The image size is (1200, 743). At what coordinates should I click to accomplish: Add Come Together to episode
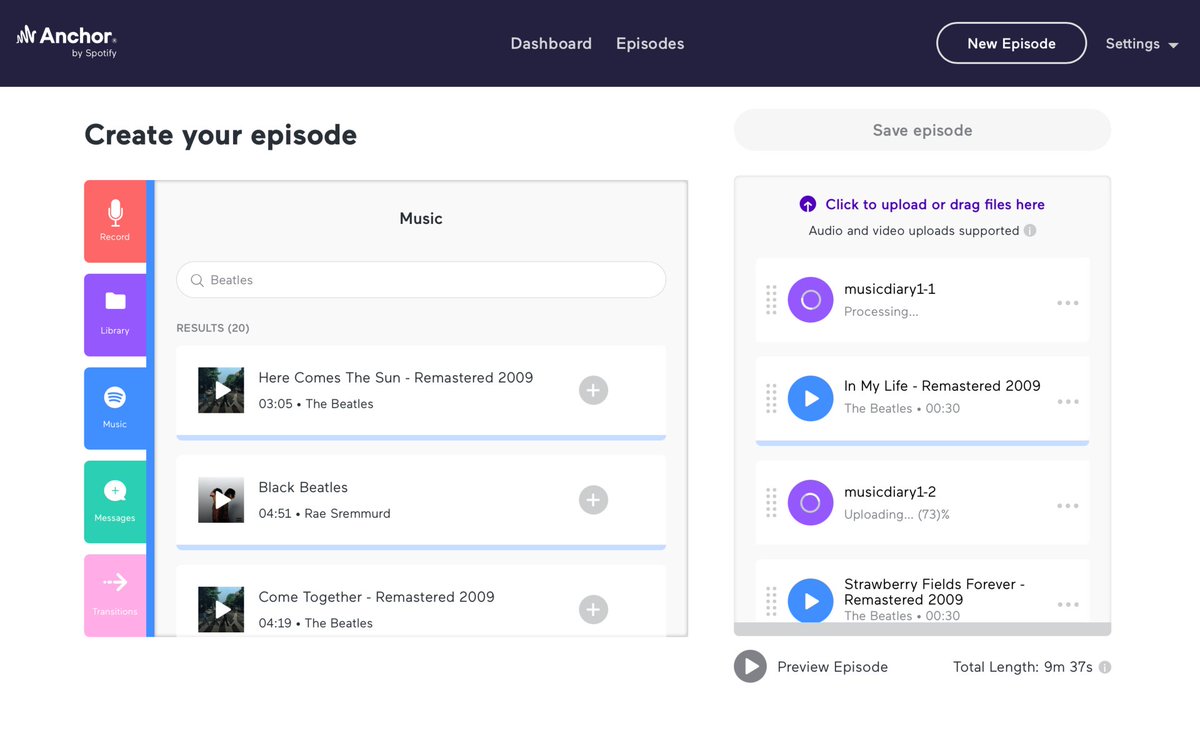[x=593, y=609]
